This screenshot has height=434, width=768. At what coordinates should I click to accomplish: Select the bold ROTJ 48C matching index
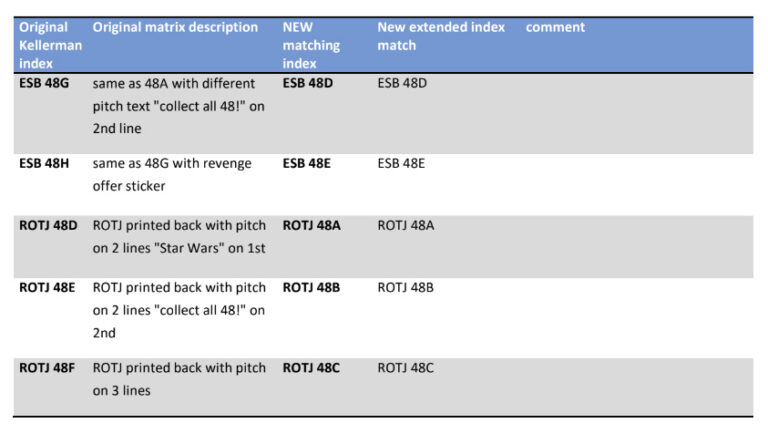click(311, 368)
